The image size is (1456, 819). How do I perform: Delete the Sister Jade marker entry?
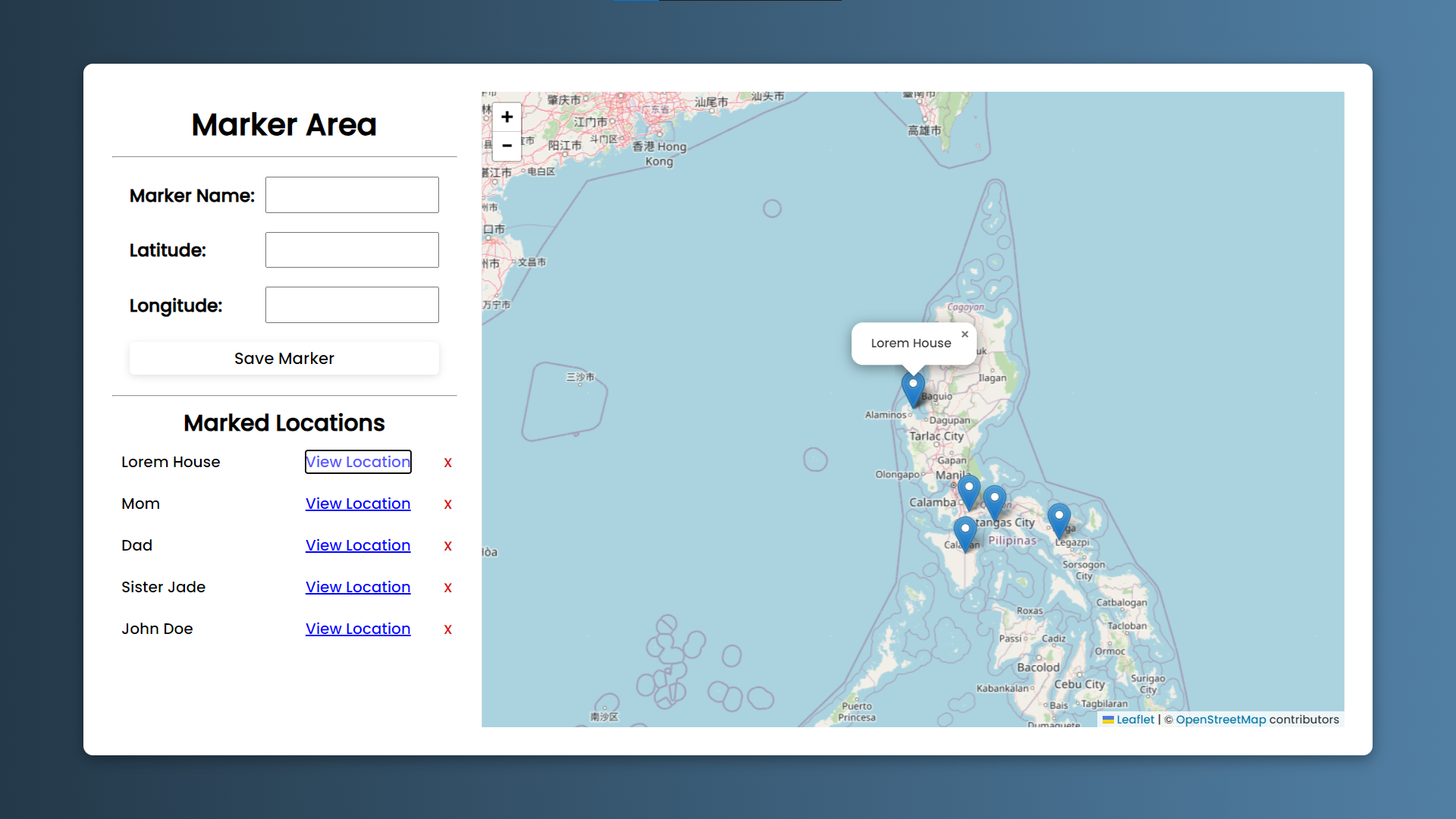pyautogui.click(x=448, y=588)
